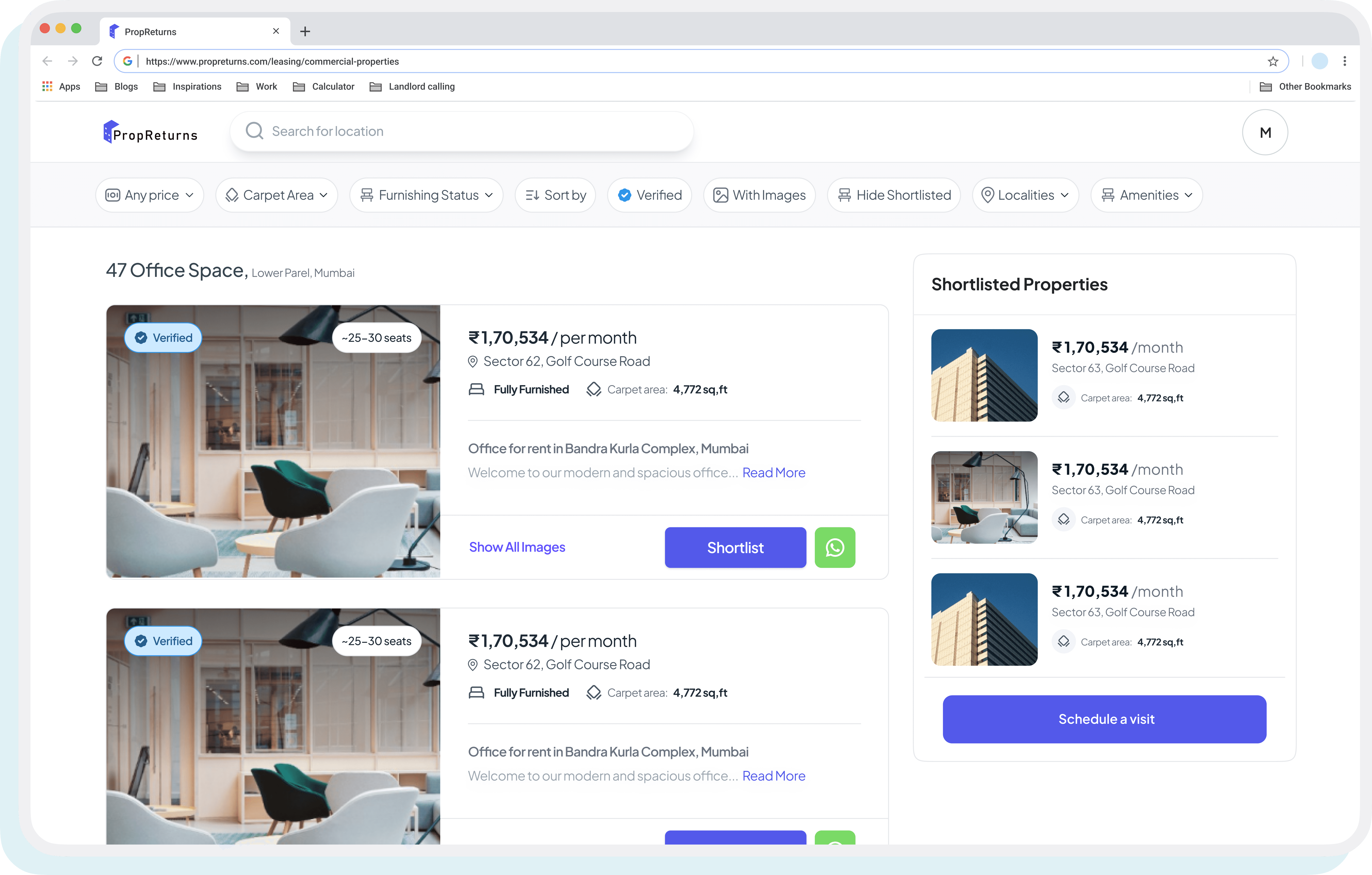The height and width of the screenshot is (875, 1372).
Task: Click the bookmark star icon in address bar
Action: (1273, 62)
